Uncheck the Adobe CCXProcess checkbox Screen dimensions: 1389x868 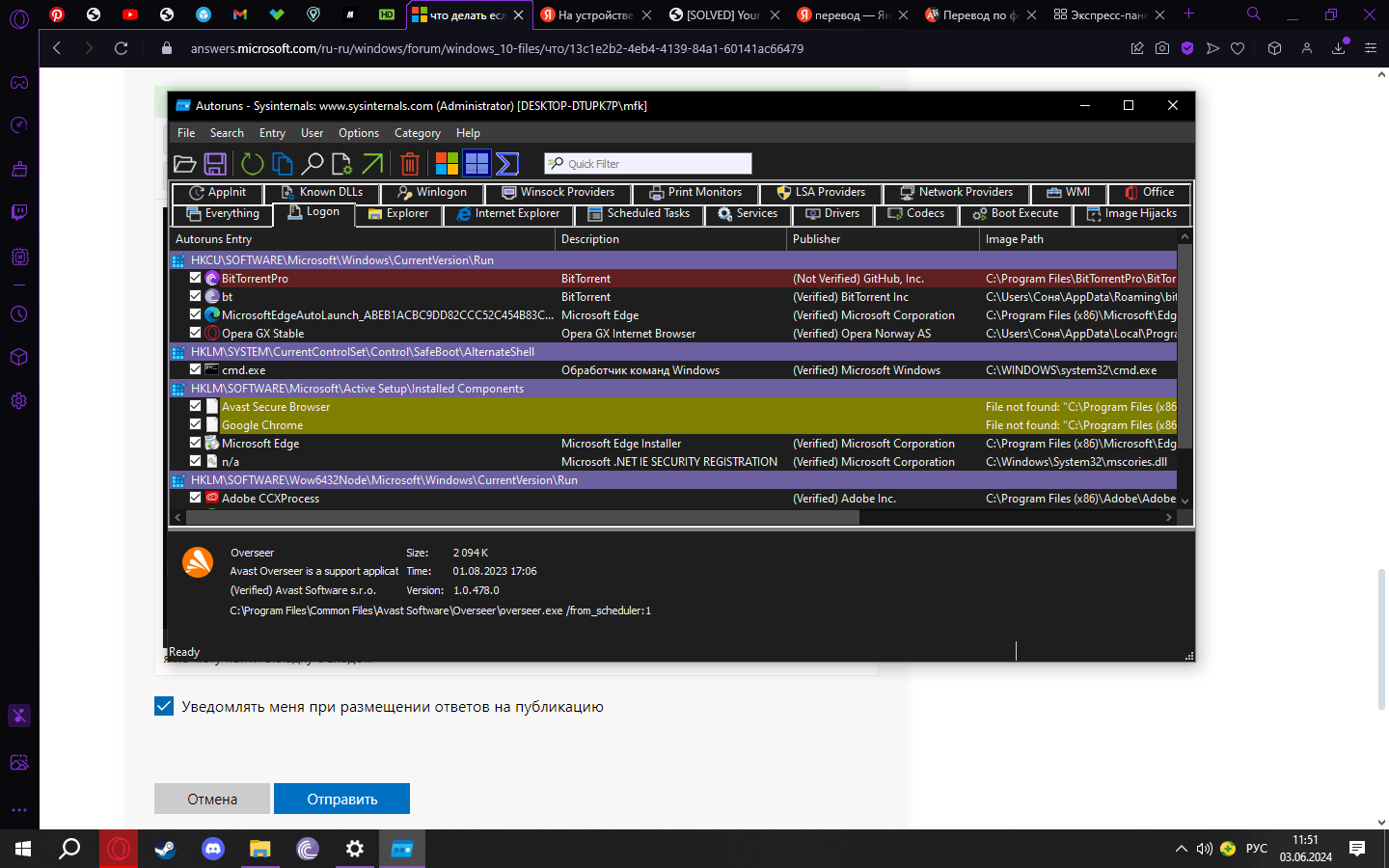click(196, 498)
